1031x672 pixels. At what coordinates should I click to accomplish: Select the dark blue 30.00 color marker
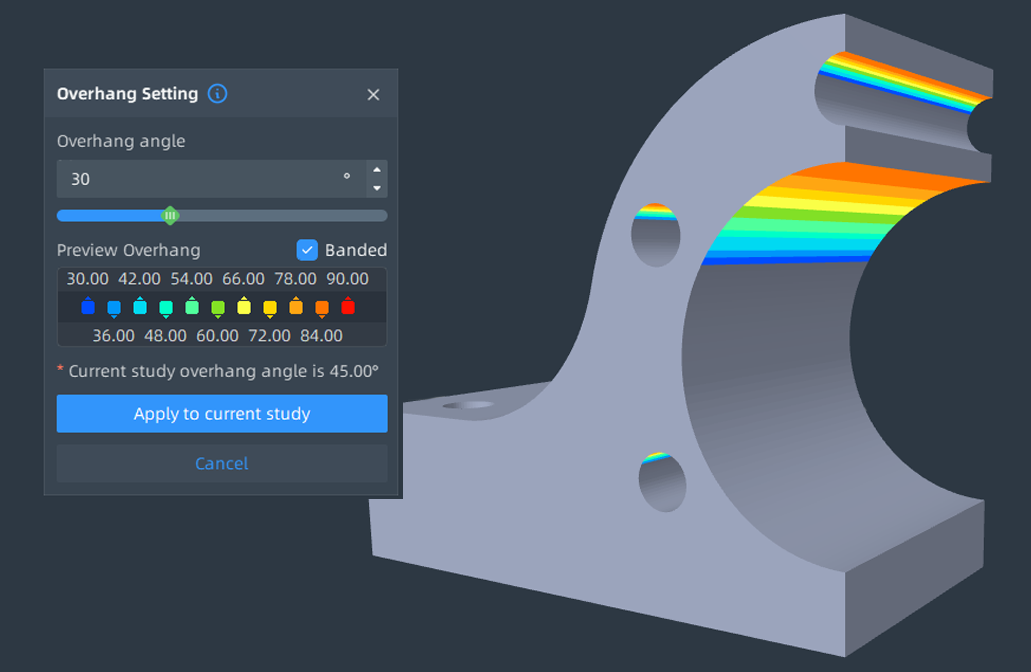tap(88, 307)
